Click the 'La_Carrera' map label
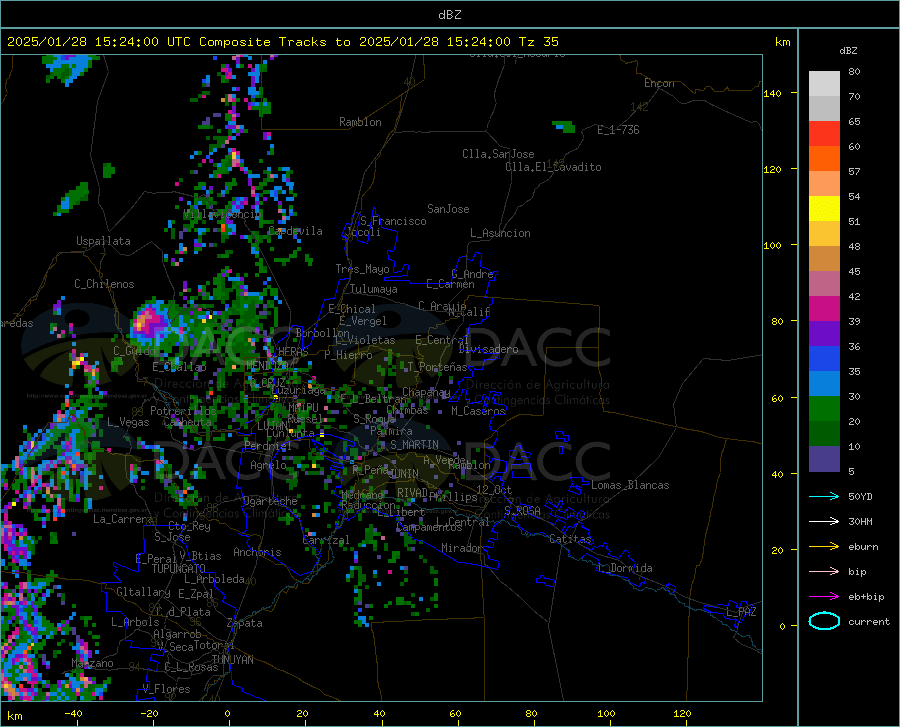Screen dimensions: 900x727 123,519
